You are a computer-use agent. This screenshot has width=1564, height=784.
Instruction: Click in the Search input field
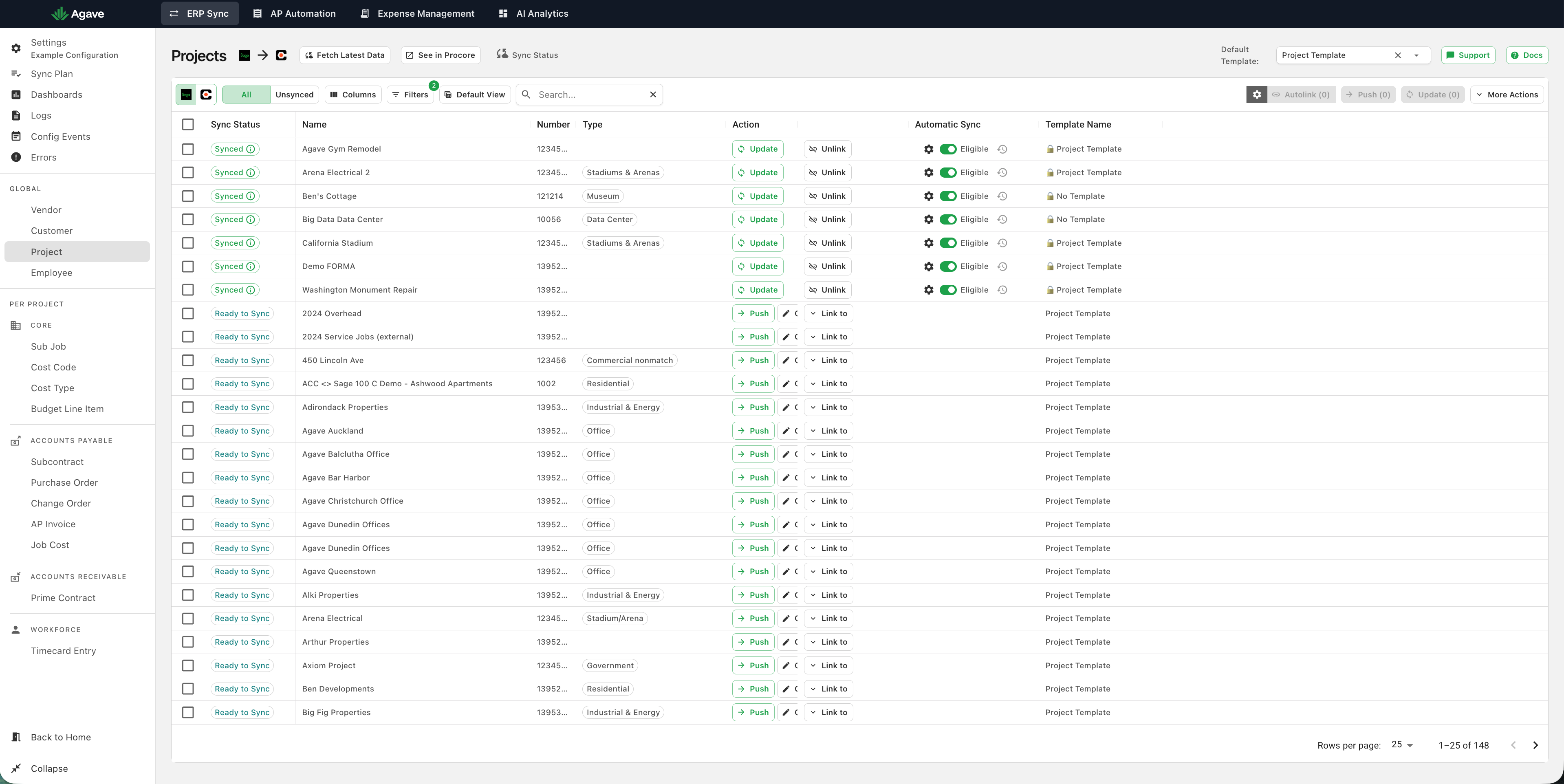[x=589, y=95]
